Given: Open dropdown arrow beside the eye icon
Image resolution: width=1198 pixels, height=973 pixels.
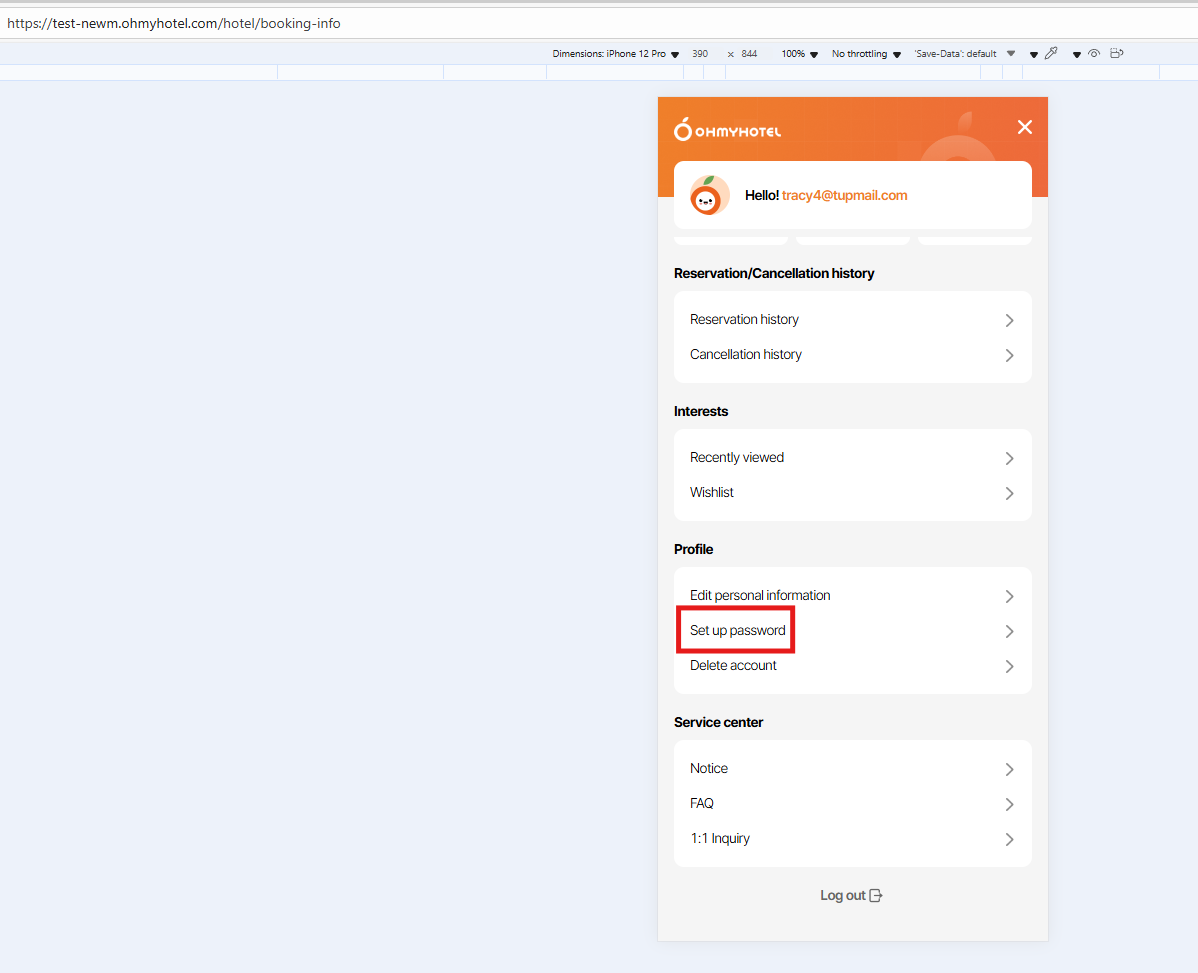Looking at the screenshot, I should 1077,54.
